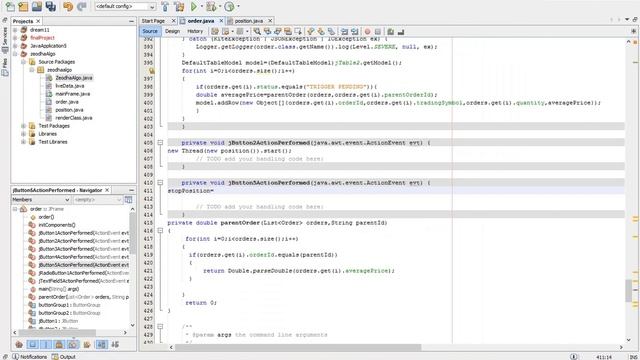The image size is (640, 360).
Task: Select parentOrder method in Navigator
Action: [x=83, y=297]
